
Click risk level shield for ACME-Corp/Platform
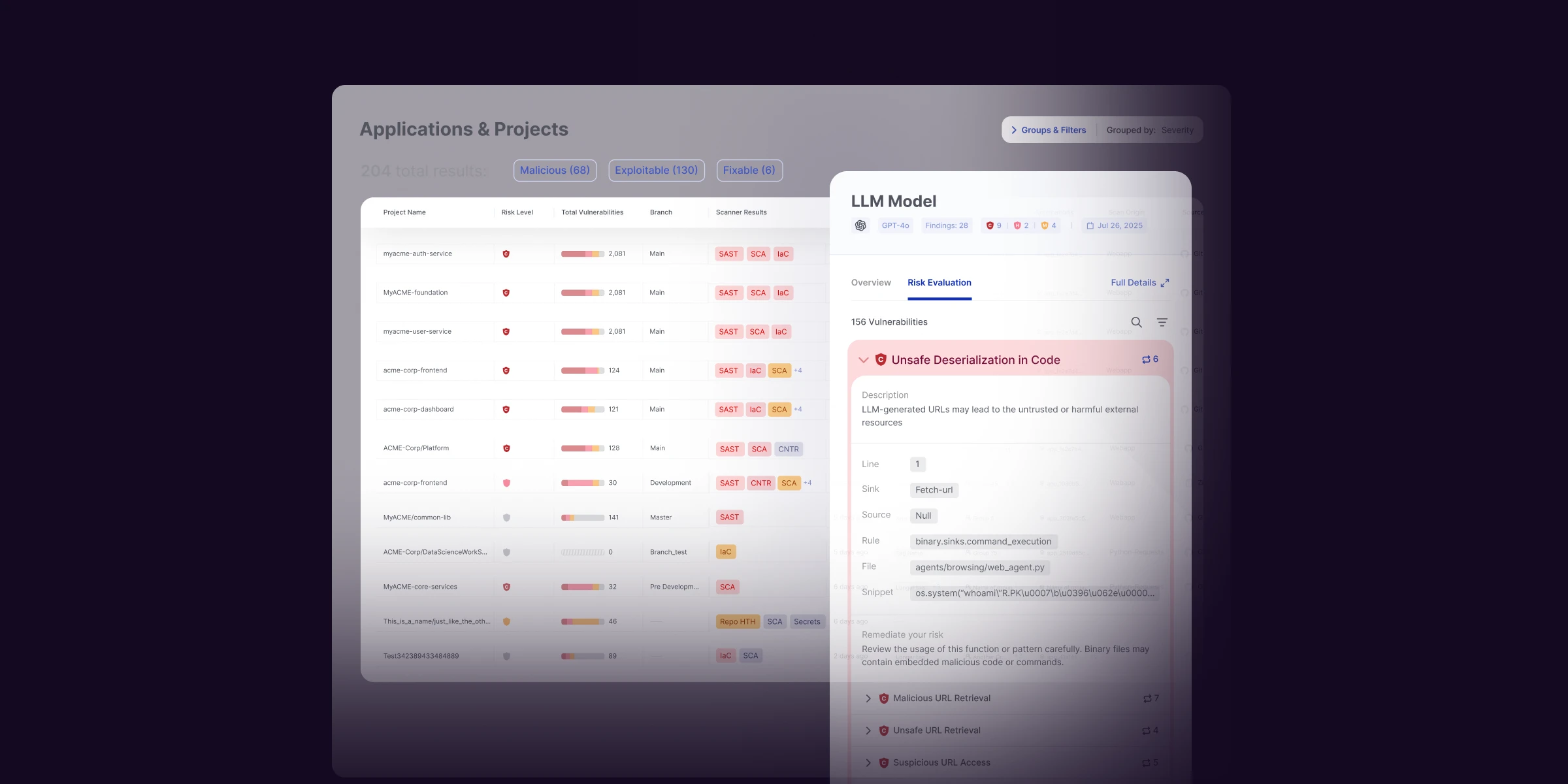click(x=506, y=448)
